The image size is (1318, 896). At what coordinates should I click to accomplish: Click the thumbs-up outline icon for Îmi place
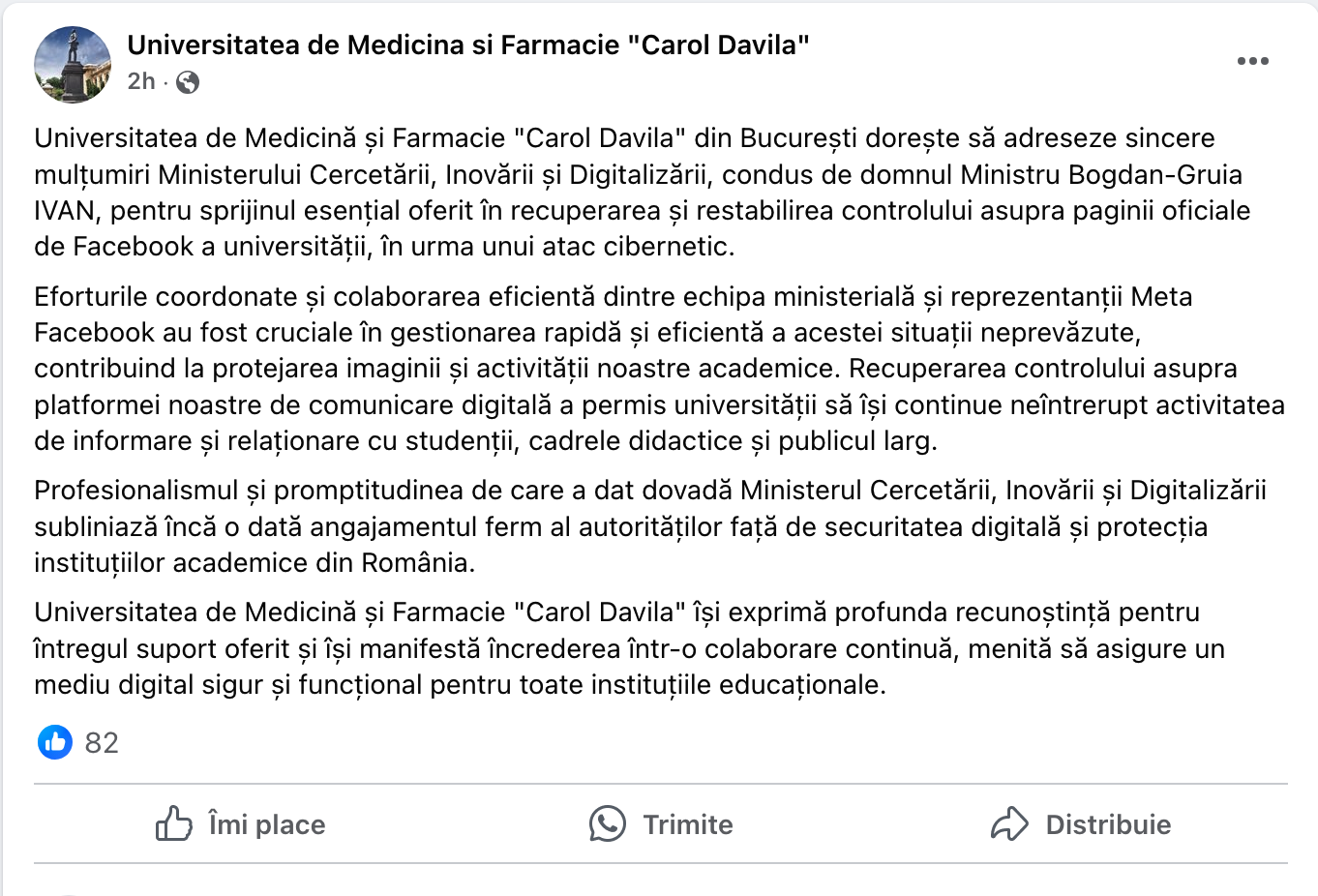[174, 823]
